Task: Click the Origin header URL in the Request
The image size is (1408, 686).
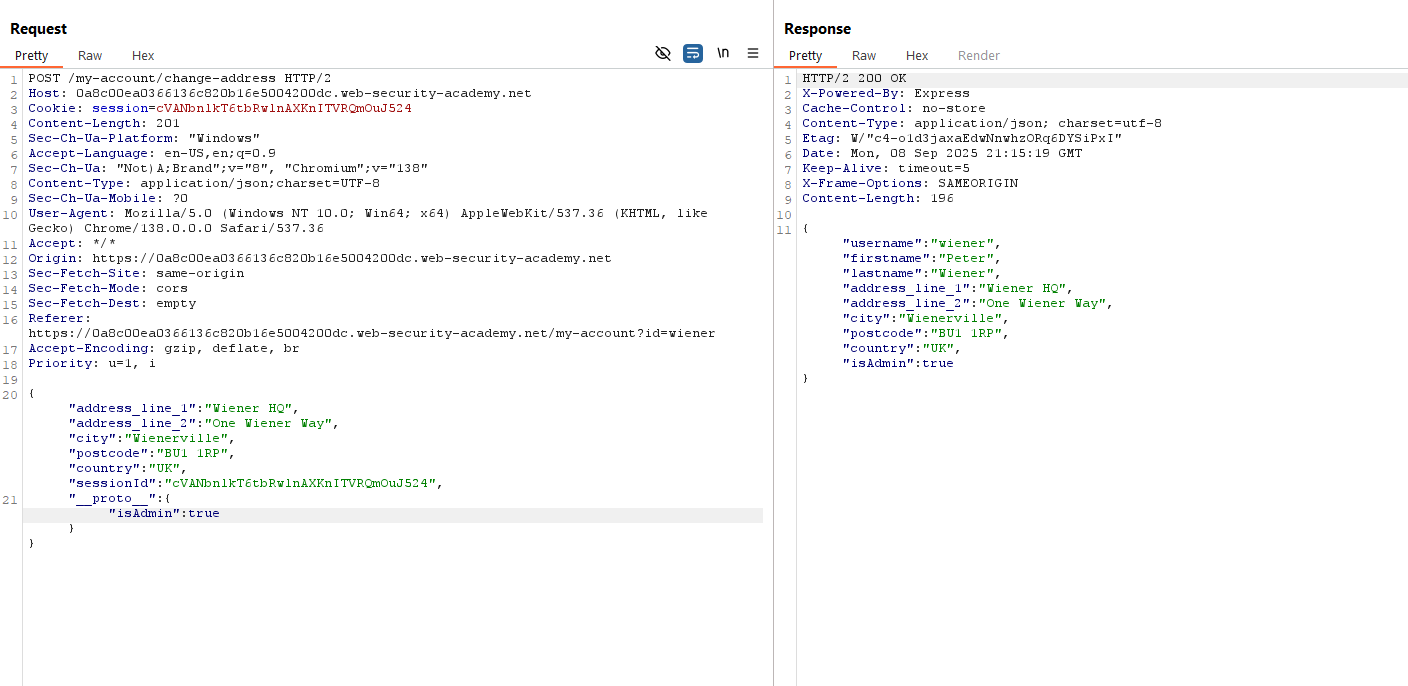Action: (350, 258)
